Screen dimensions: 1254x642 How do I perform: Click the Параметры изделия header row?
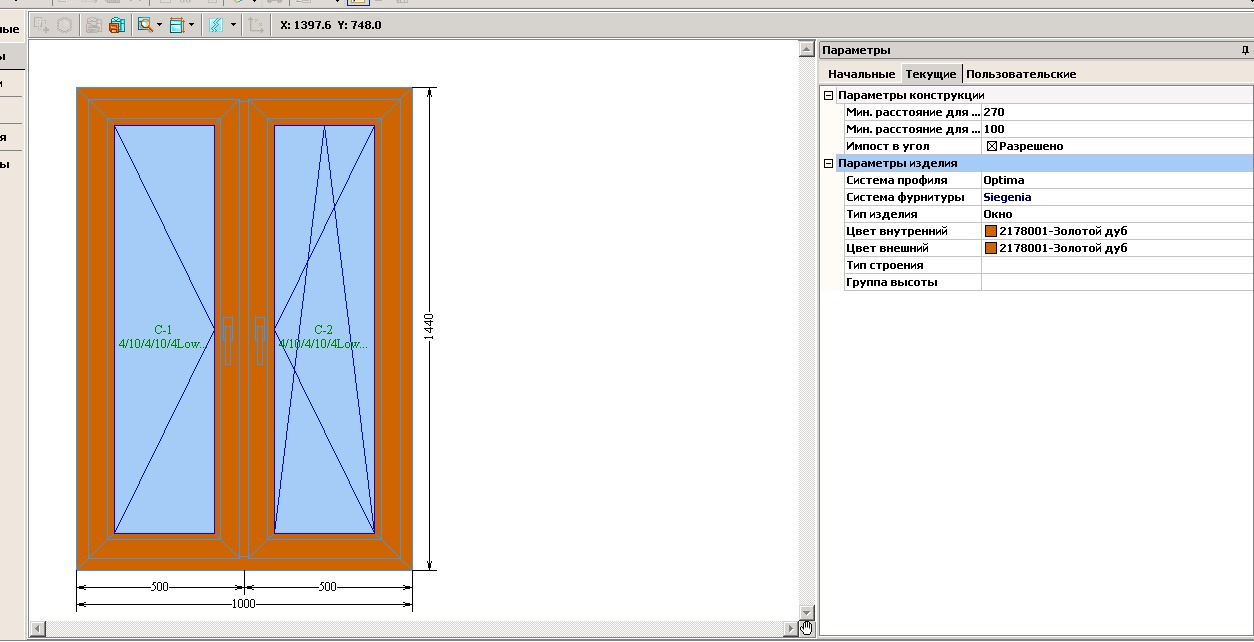(1044, 163)
